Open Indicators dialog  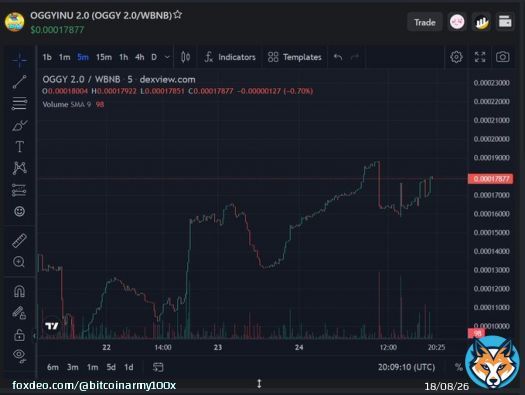230,57
